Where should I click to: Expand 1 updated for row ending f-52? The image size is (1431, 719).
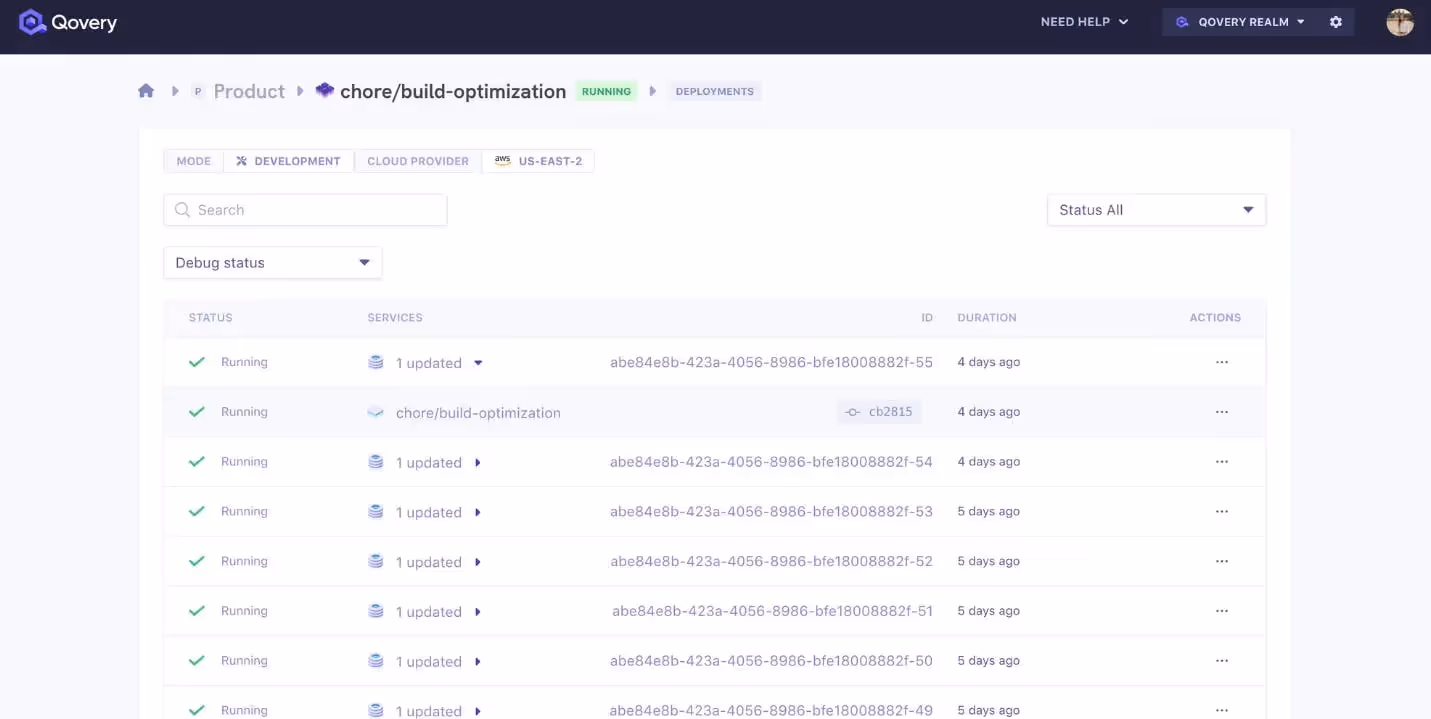478,562
